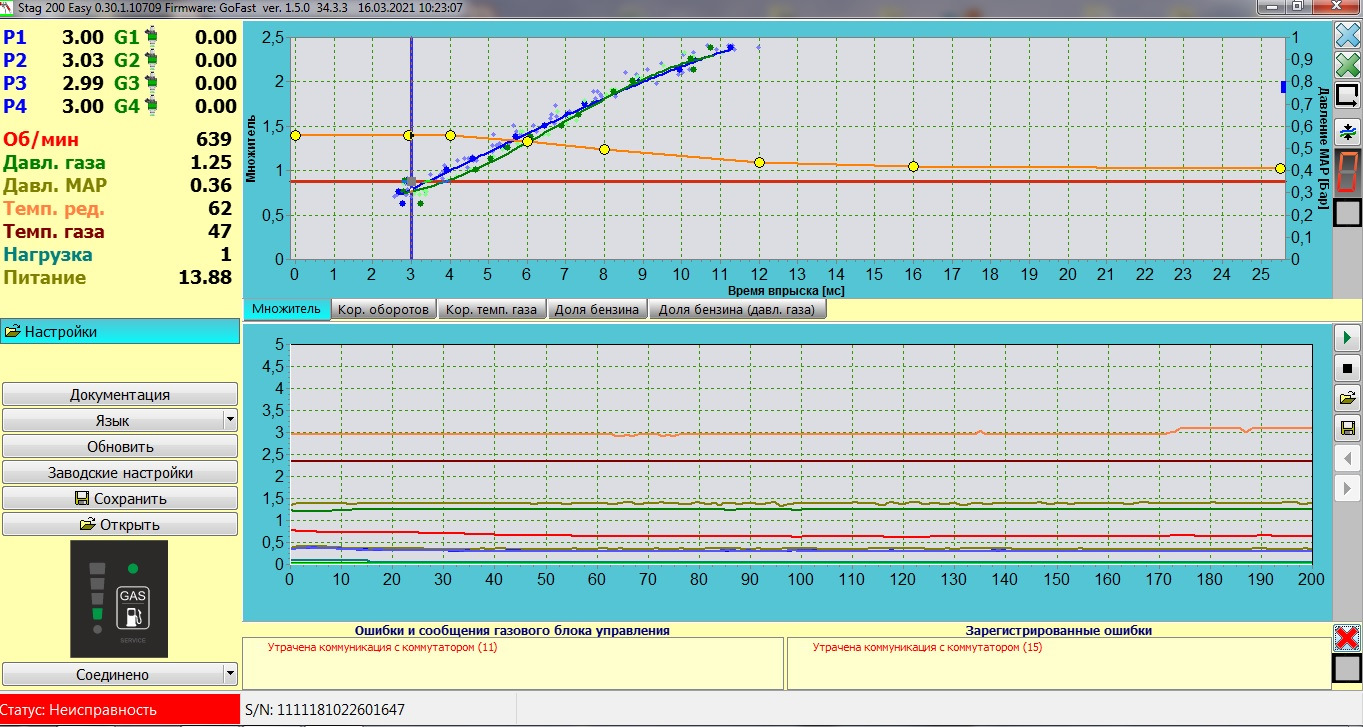Switch to the Доля бензина tab
The width and height of the screenshot is (1363, 727).
(x=597, y=310)
